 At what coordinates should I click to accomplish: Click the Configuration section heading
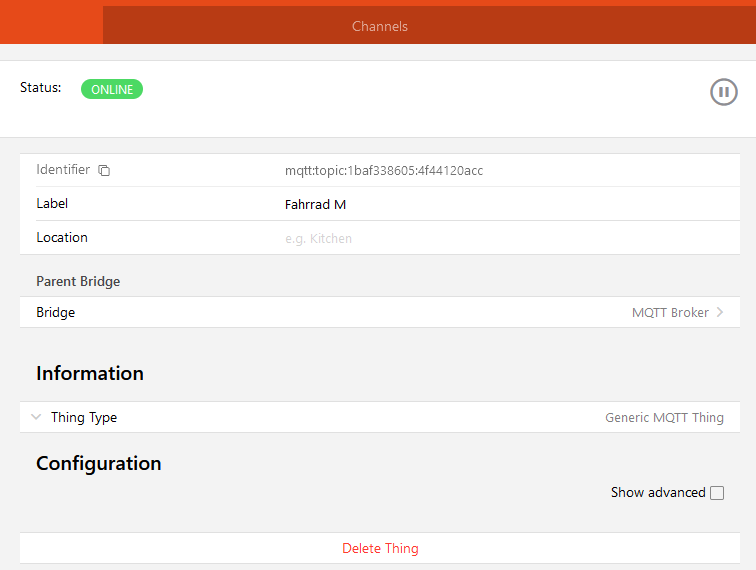point(98,464)
